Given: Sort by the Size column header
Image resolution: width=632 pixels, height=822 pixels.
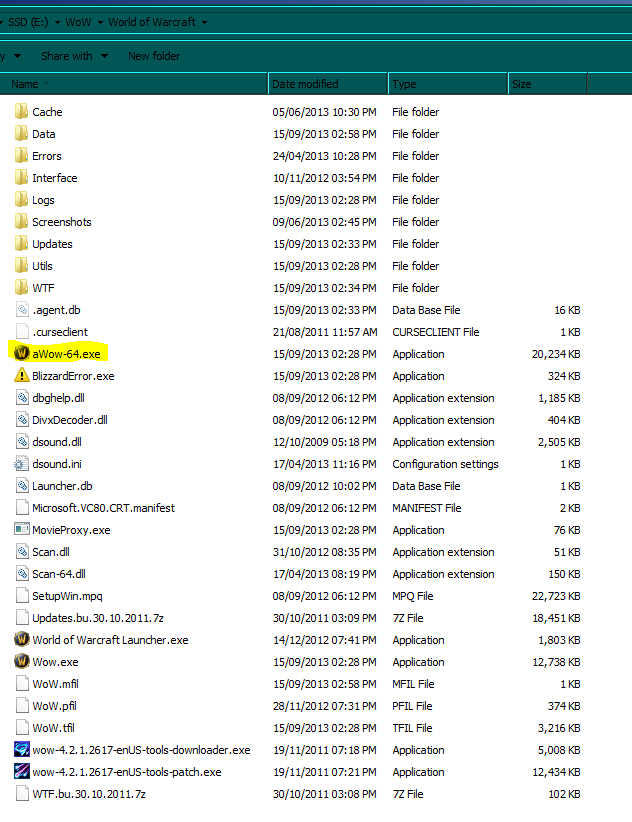Looking at the screenshot, I should point(548,84).
